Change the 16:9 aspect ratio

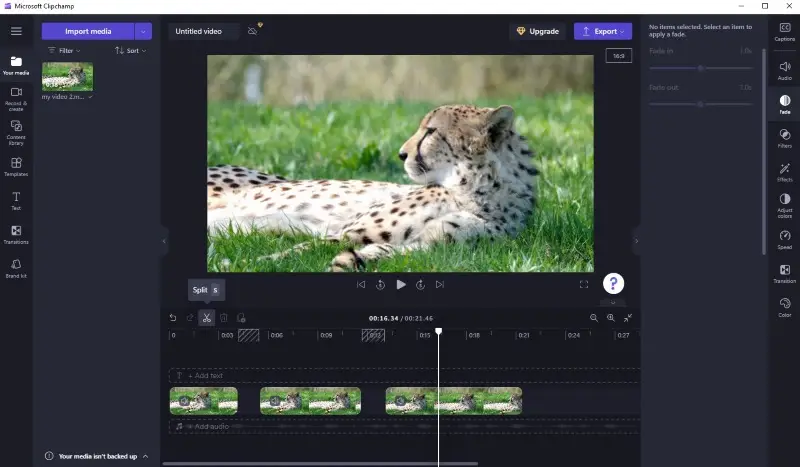click(618, 56)
